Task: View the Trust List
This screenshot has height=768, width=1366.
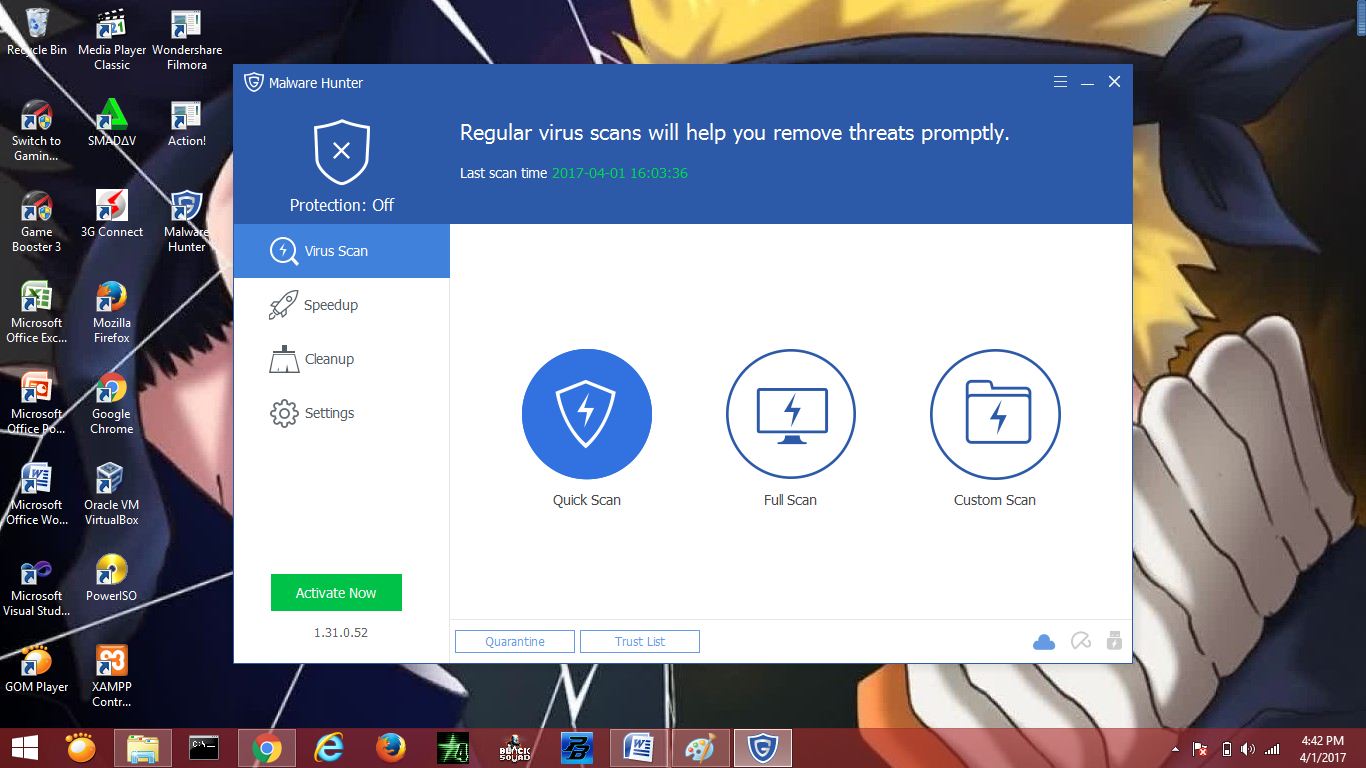Action: tap(639, 641)
